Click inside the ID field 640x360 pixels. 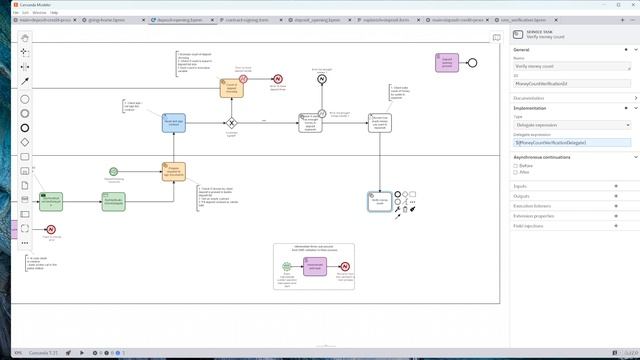click(x=572, y=84)
